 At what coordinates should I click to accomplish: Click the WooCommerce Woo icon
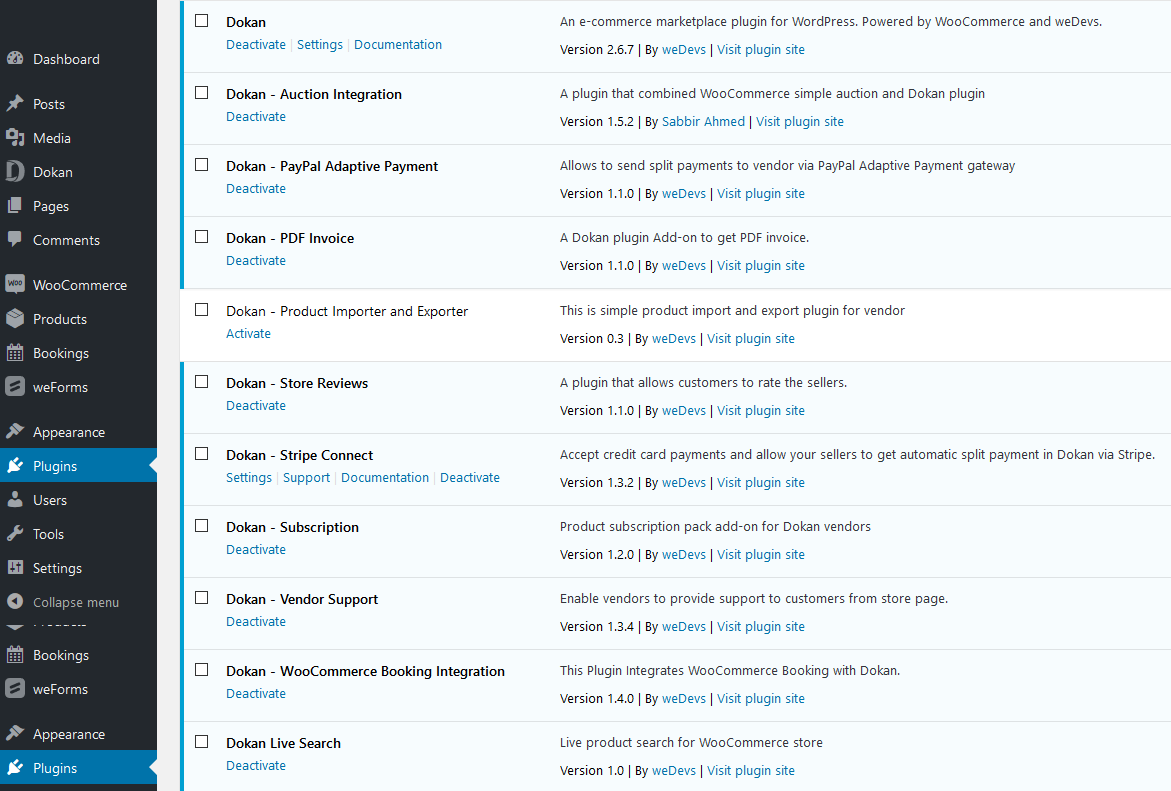click(x=15, y=284)
